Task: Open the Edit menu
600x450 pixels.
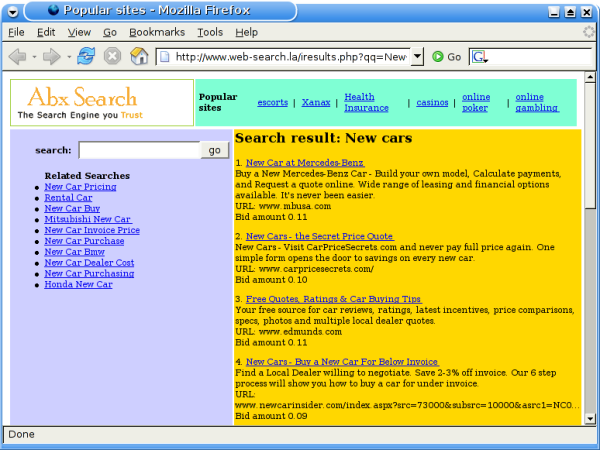Action: [x=46, y=32]
